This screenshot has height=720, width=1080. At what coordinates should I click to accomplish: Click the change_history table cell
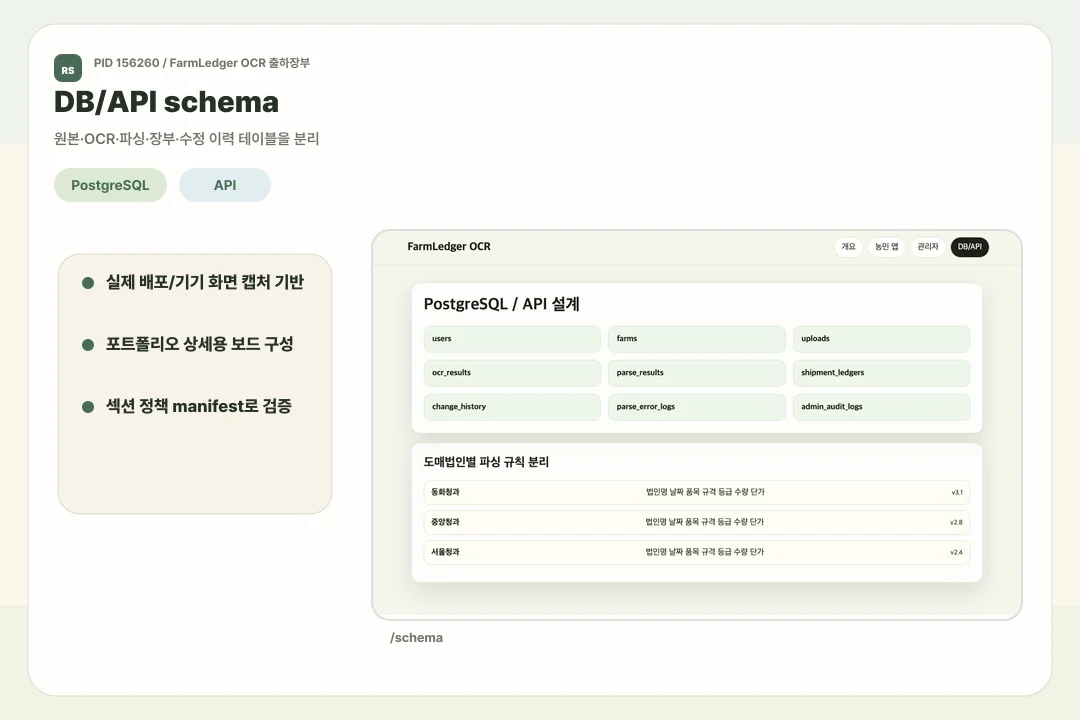pos(512,407)
